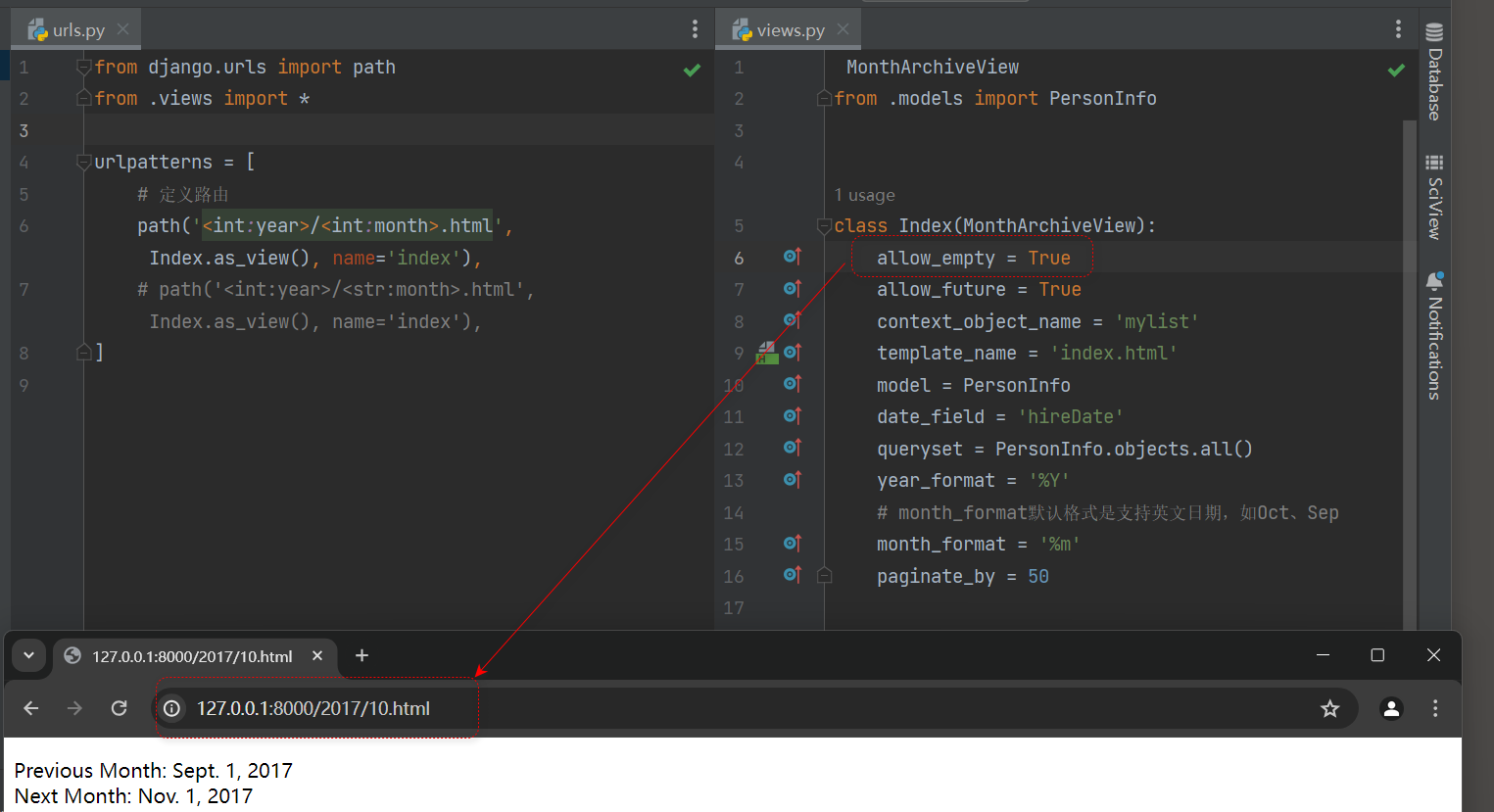This screenshot has height=812, width=1494.
Task: Click fold end marker beside closing bracket
Action: click(84, 352)
